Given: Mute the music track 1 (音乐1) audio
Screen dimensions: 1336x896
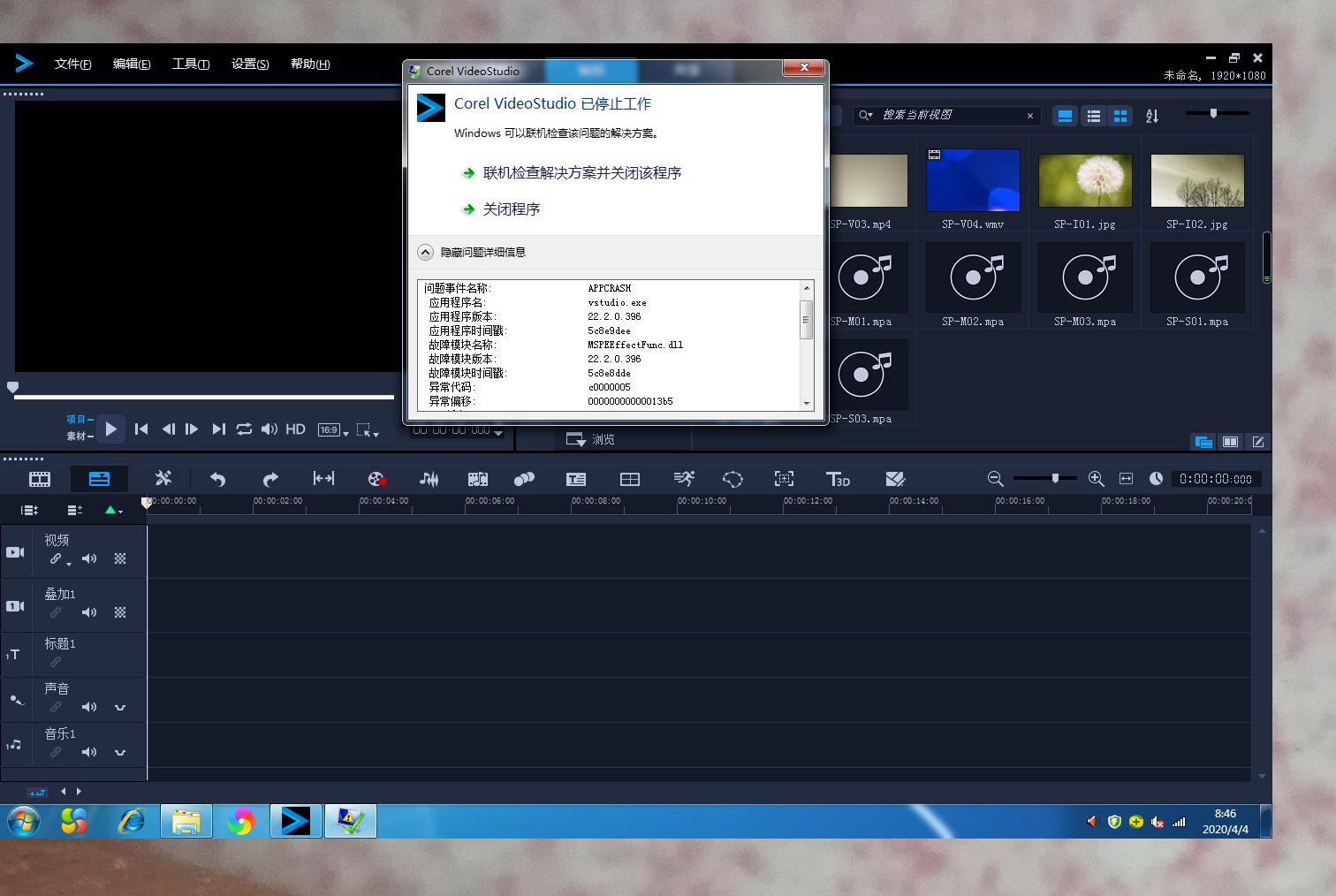Looking at the screenshot, I should tap(89, 752).
